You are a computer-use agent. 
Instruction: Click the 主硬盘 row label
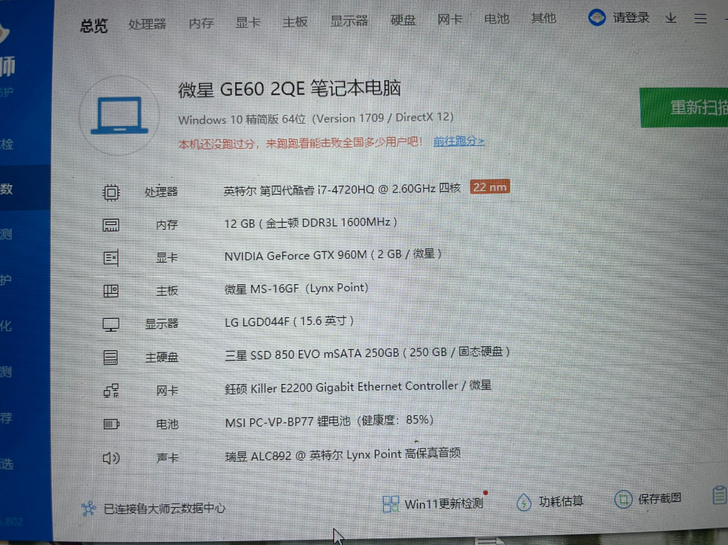[x=162, y=357]
